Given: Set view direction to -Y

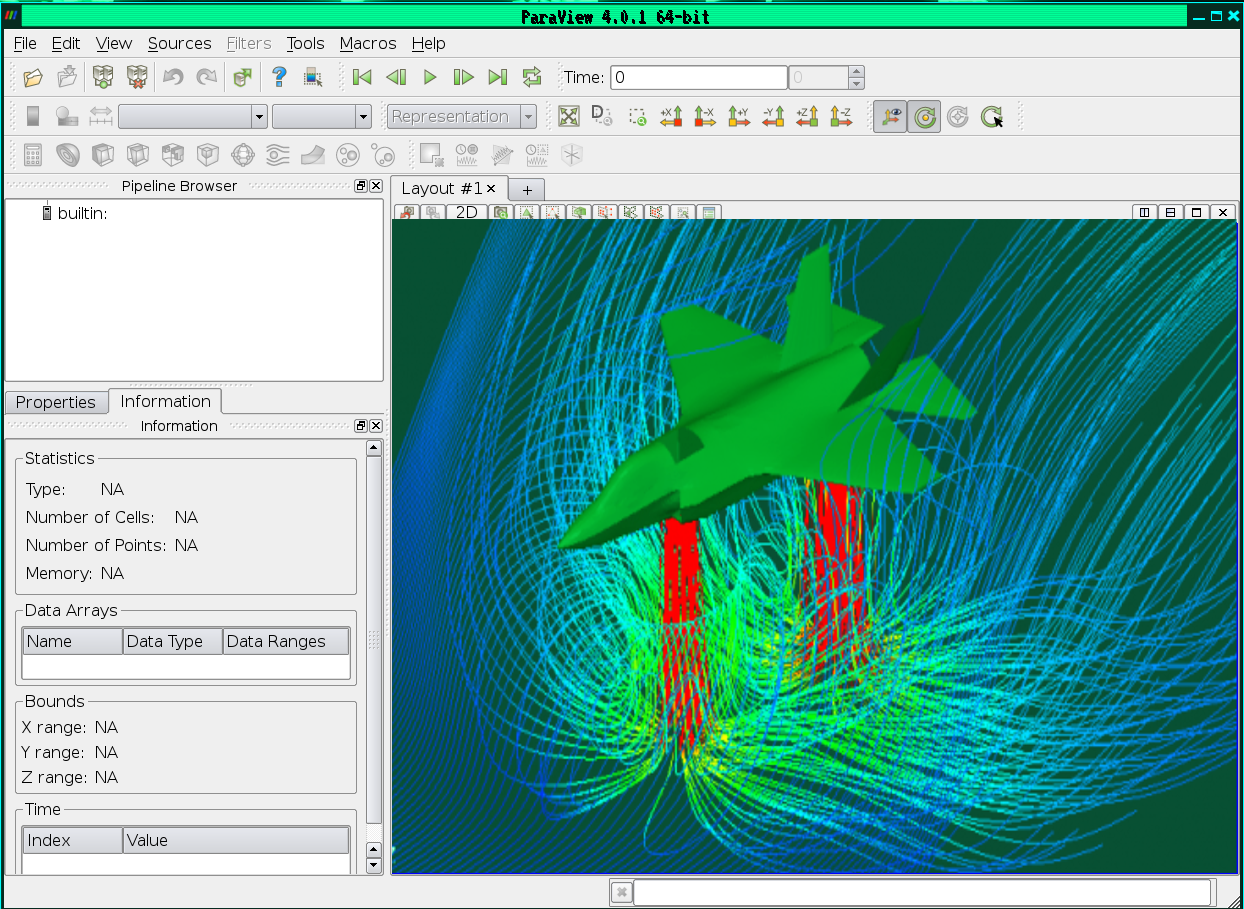Looking at the screenshot, I should click(773, 116).
